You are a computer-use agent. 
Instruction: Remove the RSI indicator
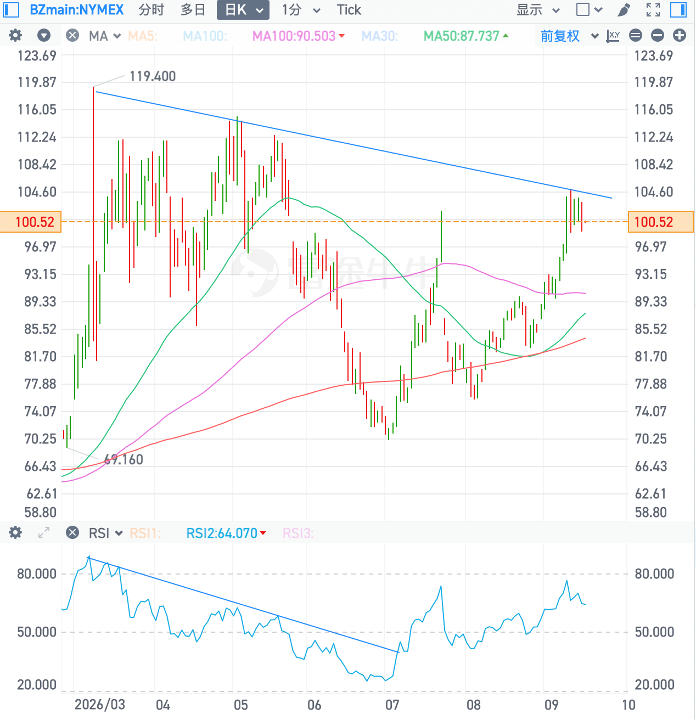tap(73, 533)
